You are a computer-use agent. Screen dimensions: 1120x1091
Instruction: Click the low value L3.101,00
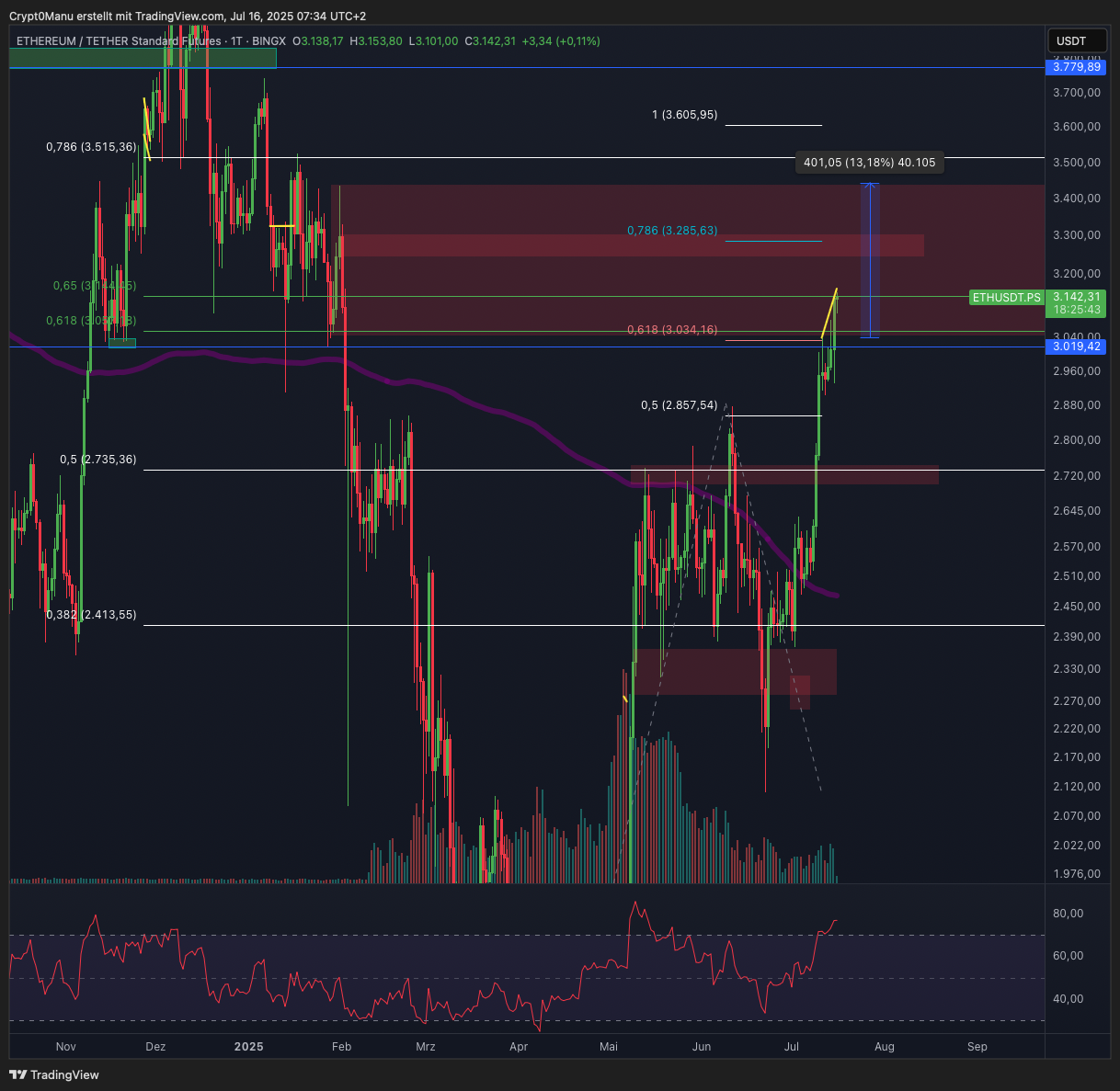(x=433, y=41)
